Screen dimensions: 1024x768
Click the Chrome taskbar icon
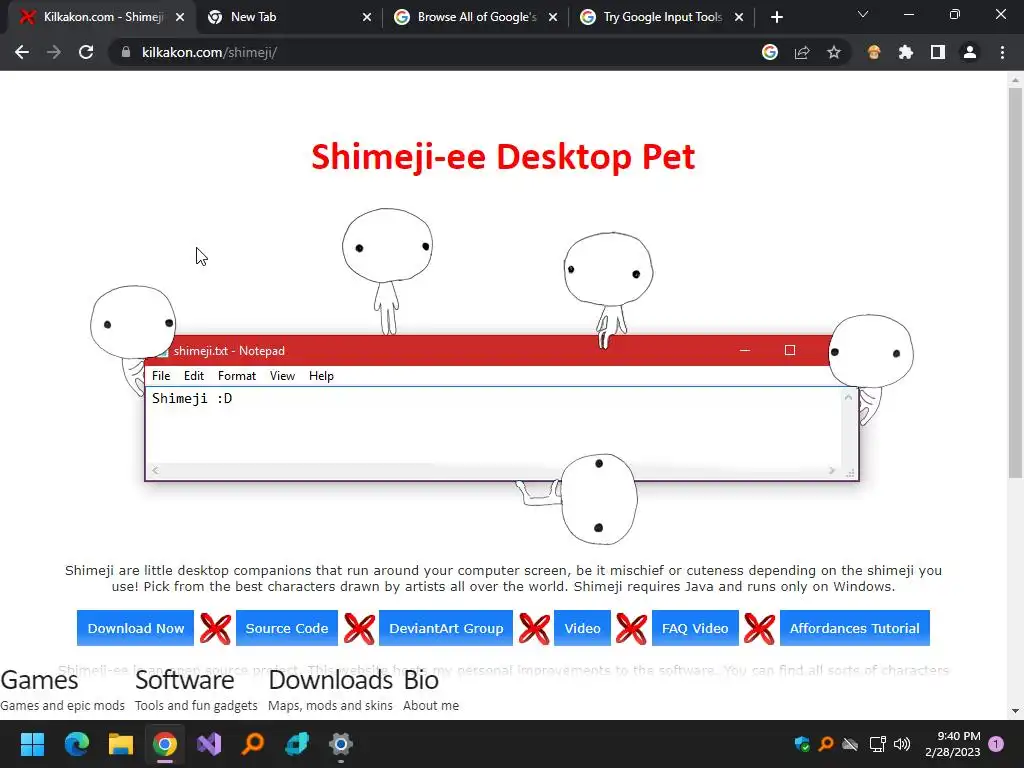[x=165, y=744]
